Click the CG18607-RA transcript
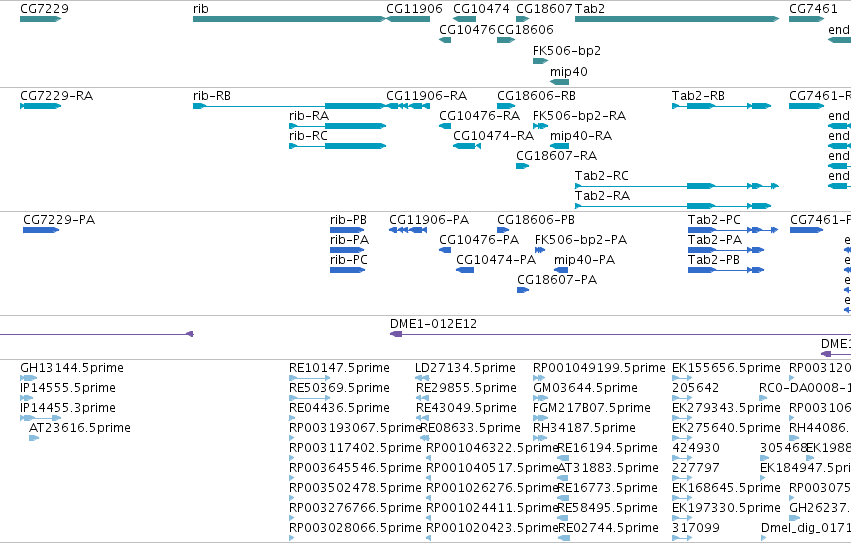This screenshot has width=851, height=543. [x=522, y=166]
